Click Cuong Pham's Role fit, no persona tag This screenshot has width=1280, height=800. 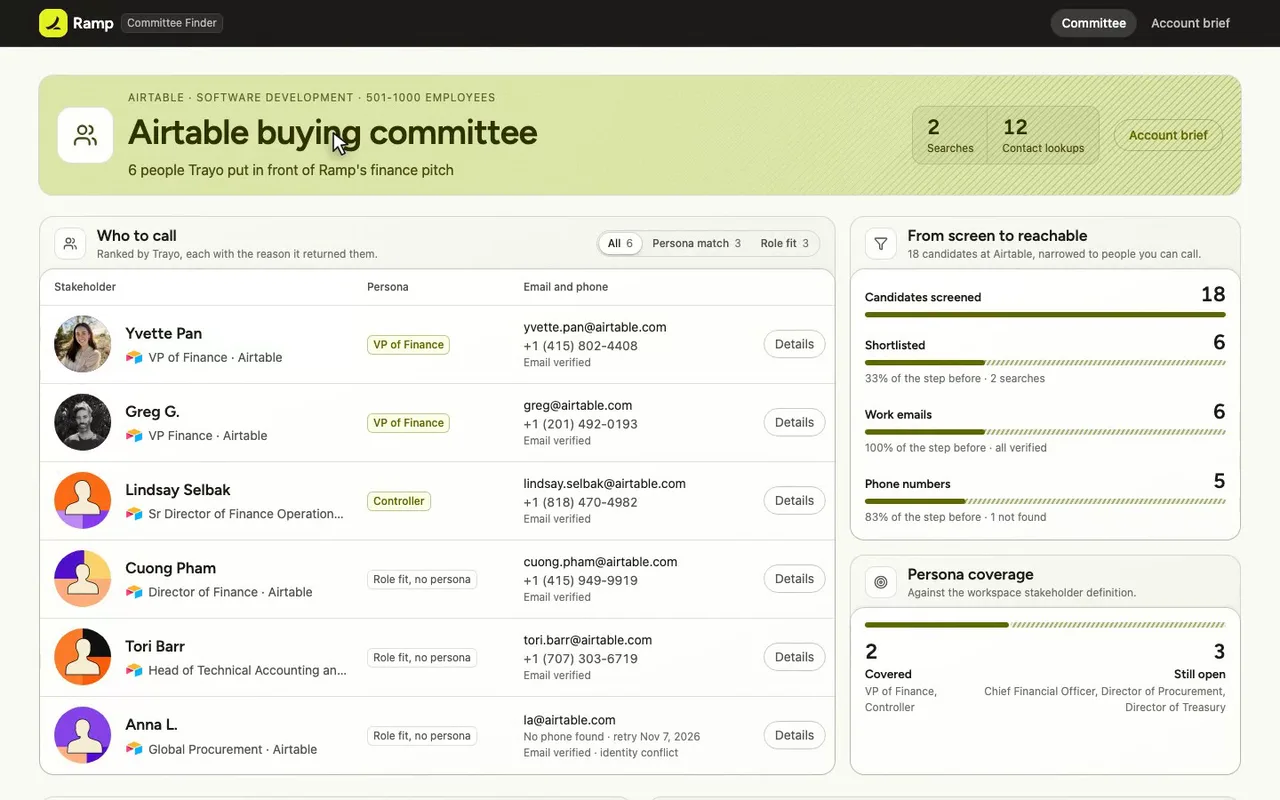[422, 579]
